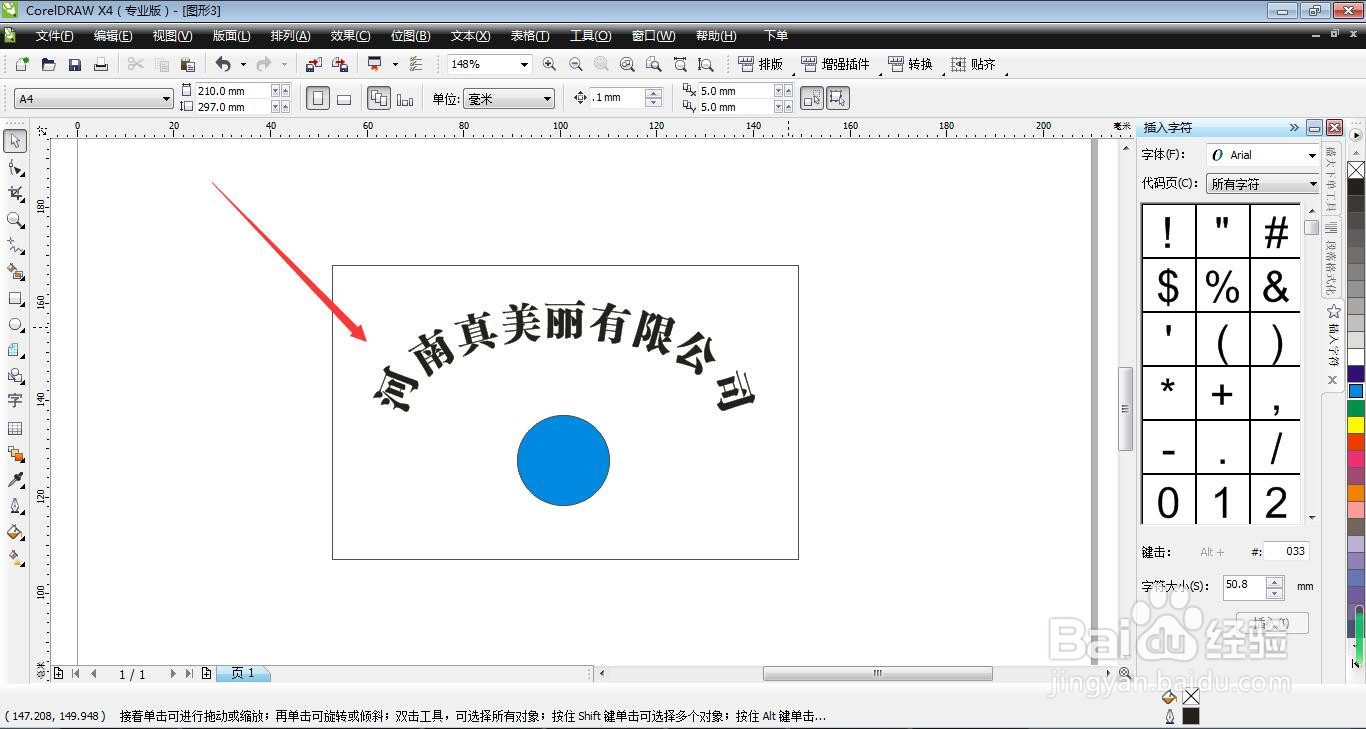Screen dimensions: 1366x729
Task: Select the Crop tool
Action: point(15,193)
